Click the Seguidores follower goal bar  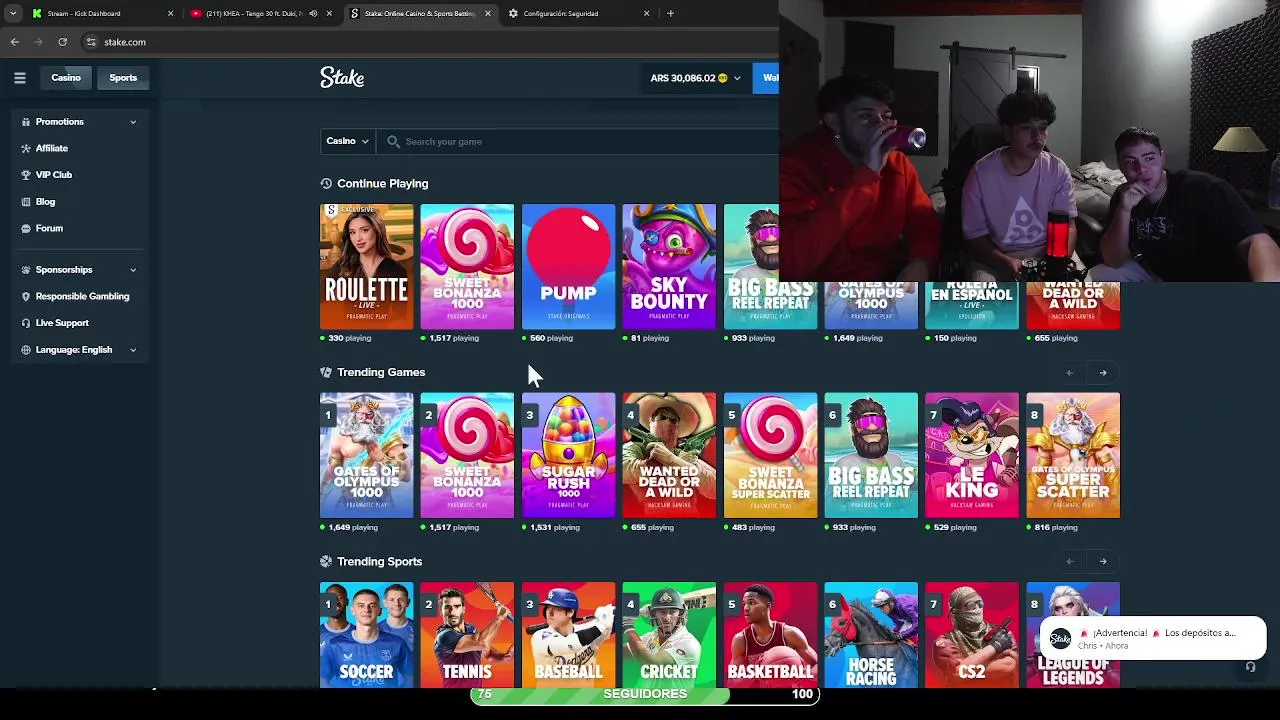tap(645, 694)
